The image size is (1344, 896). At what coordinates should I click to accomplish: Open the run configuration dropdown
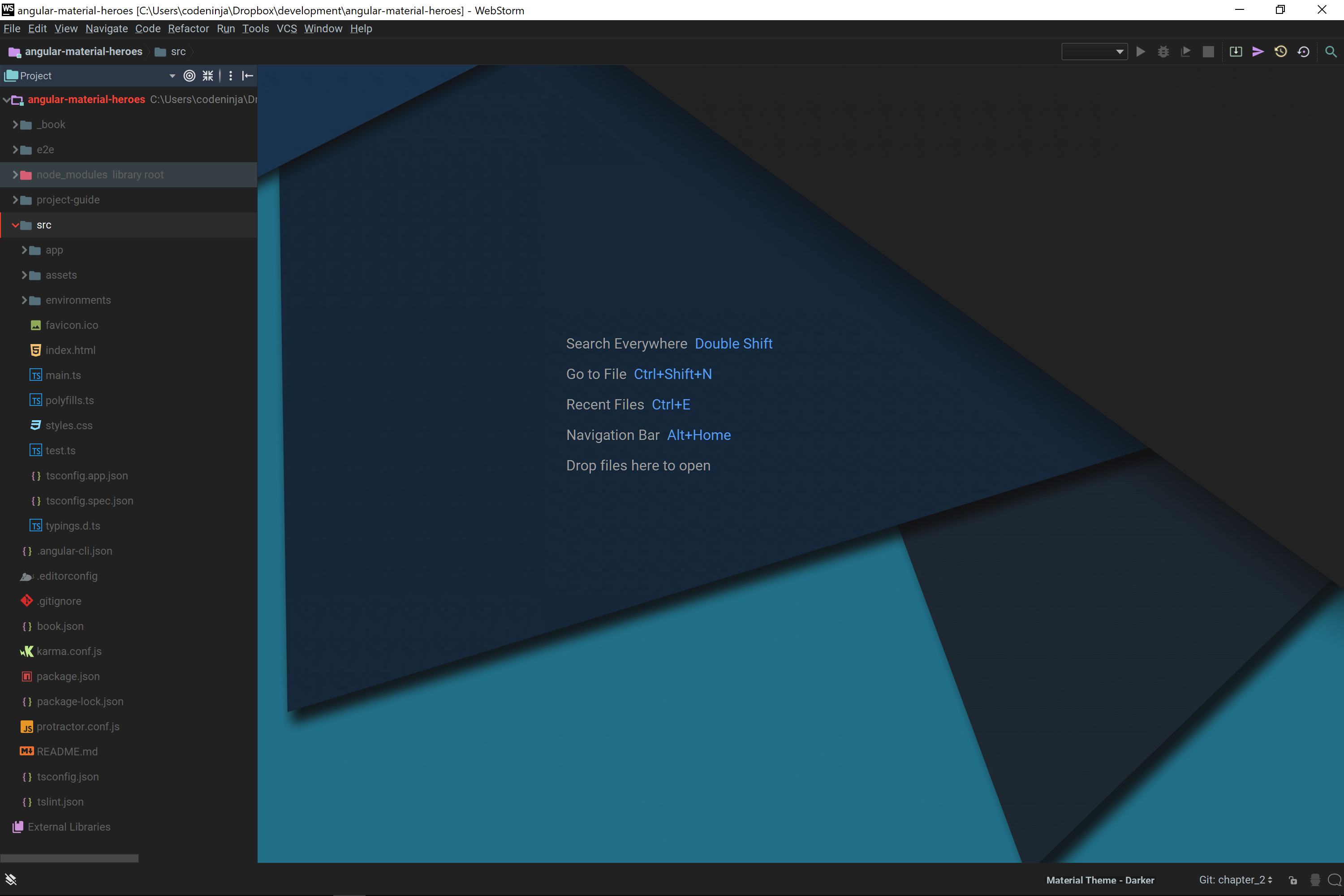point(1094,52)
